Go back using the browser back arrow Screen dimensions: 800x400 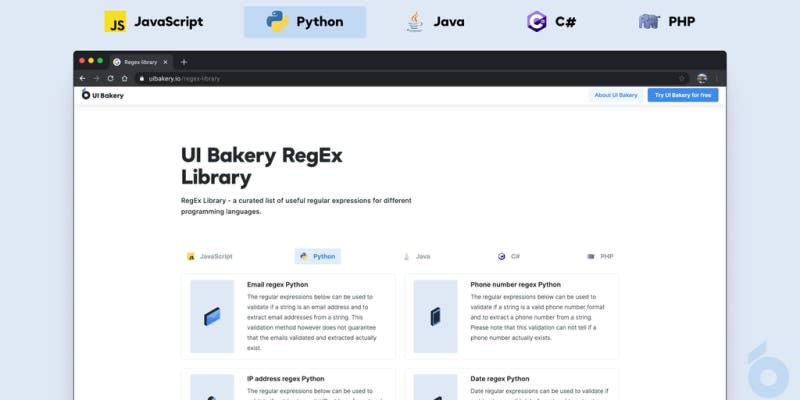click(x=83, y=78)
